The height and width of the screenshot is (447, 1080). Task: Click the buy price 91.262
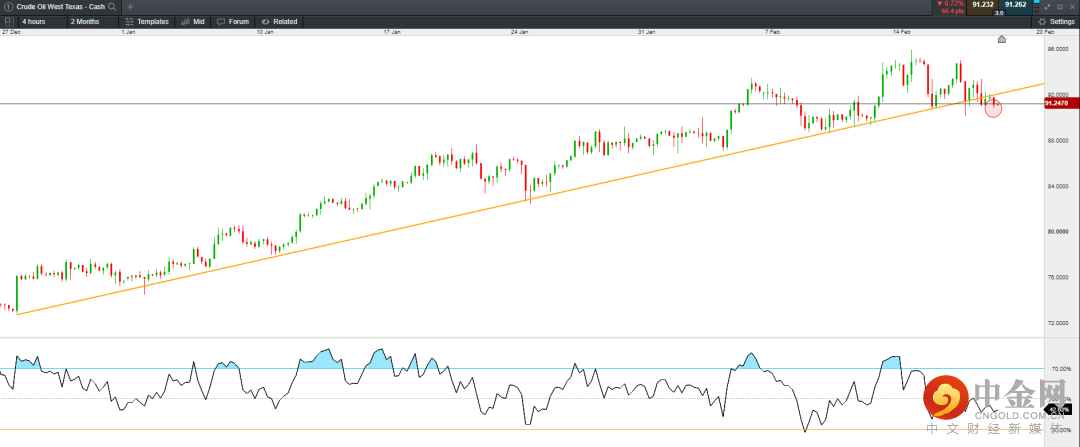tap(1016, 5)
